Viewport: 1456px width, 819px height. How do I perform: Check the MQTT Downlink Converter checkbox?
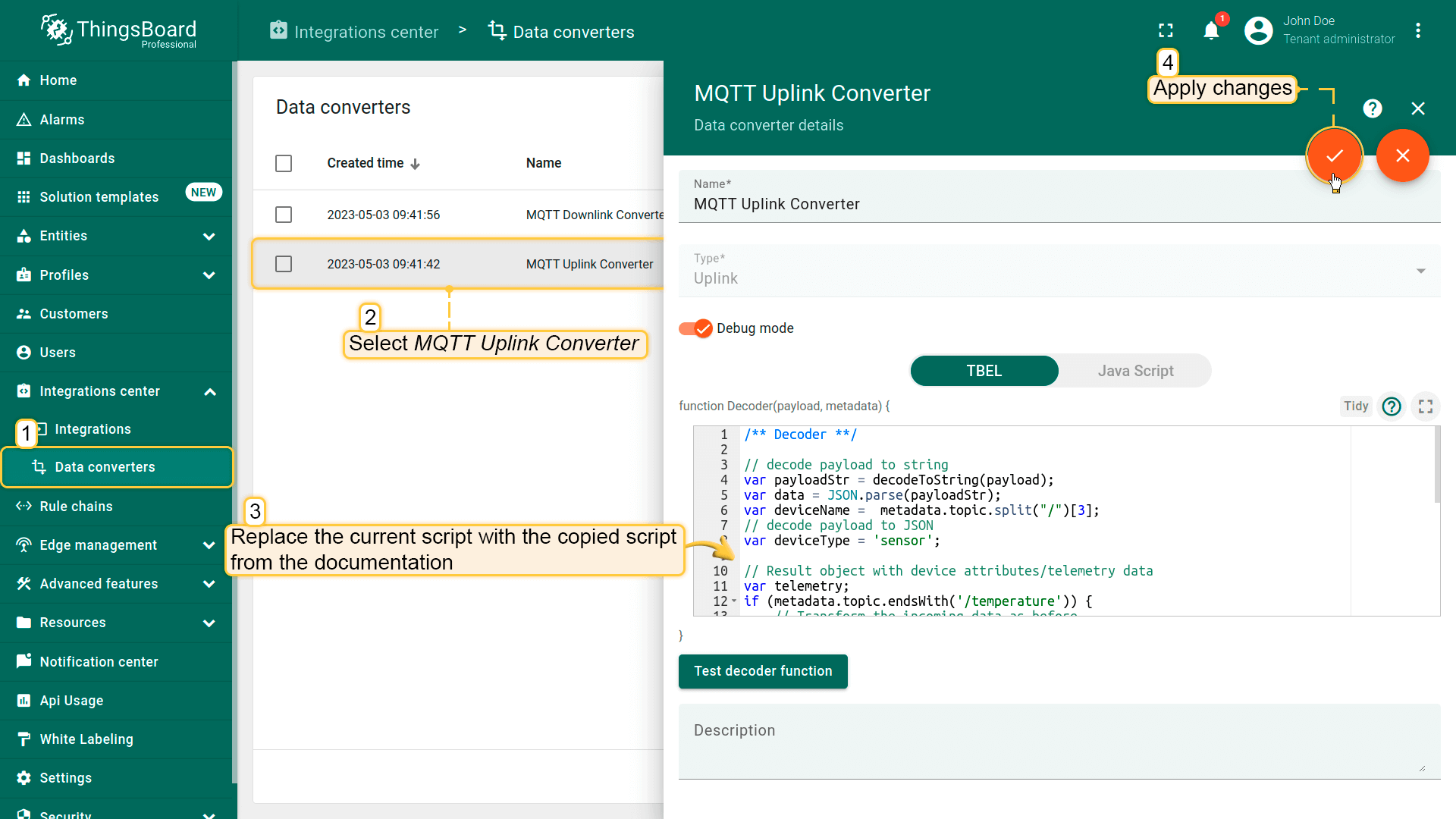point(284,215)
